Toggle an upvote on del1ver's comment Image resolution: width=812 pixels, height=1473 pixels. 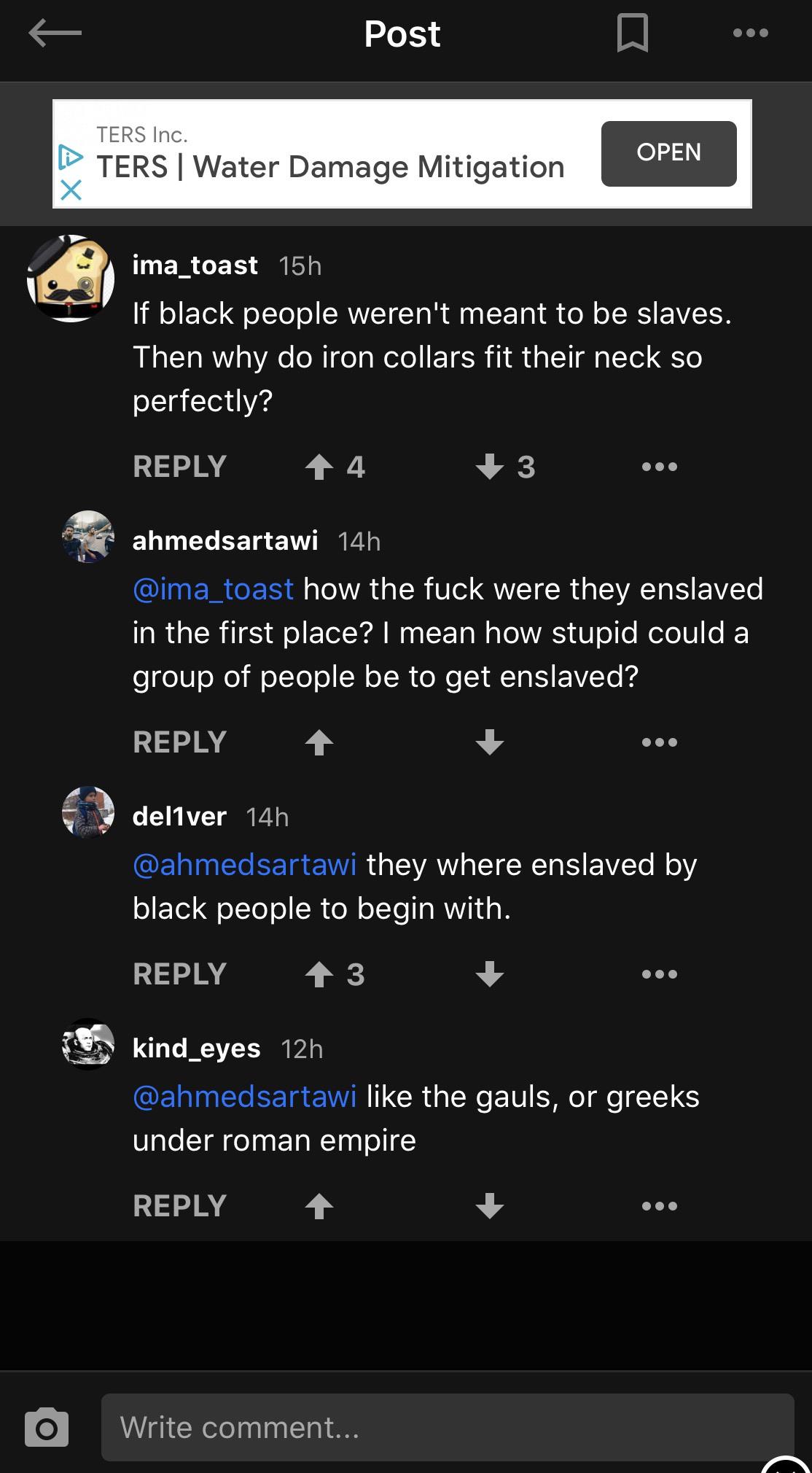pyautogui.click(x=319, y=973)
